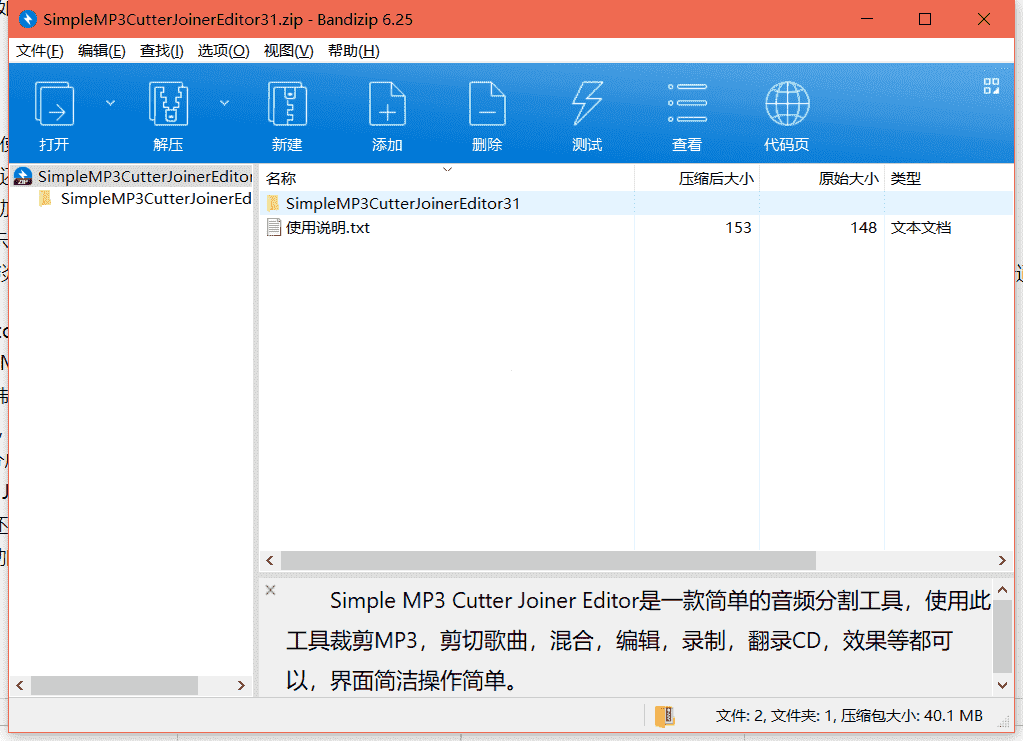Click the View (查看) list icon

(x=687, y=103)
